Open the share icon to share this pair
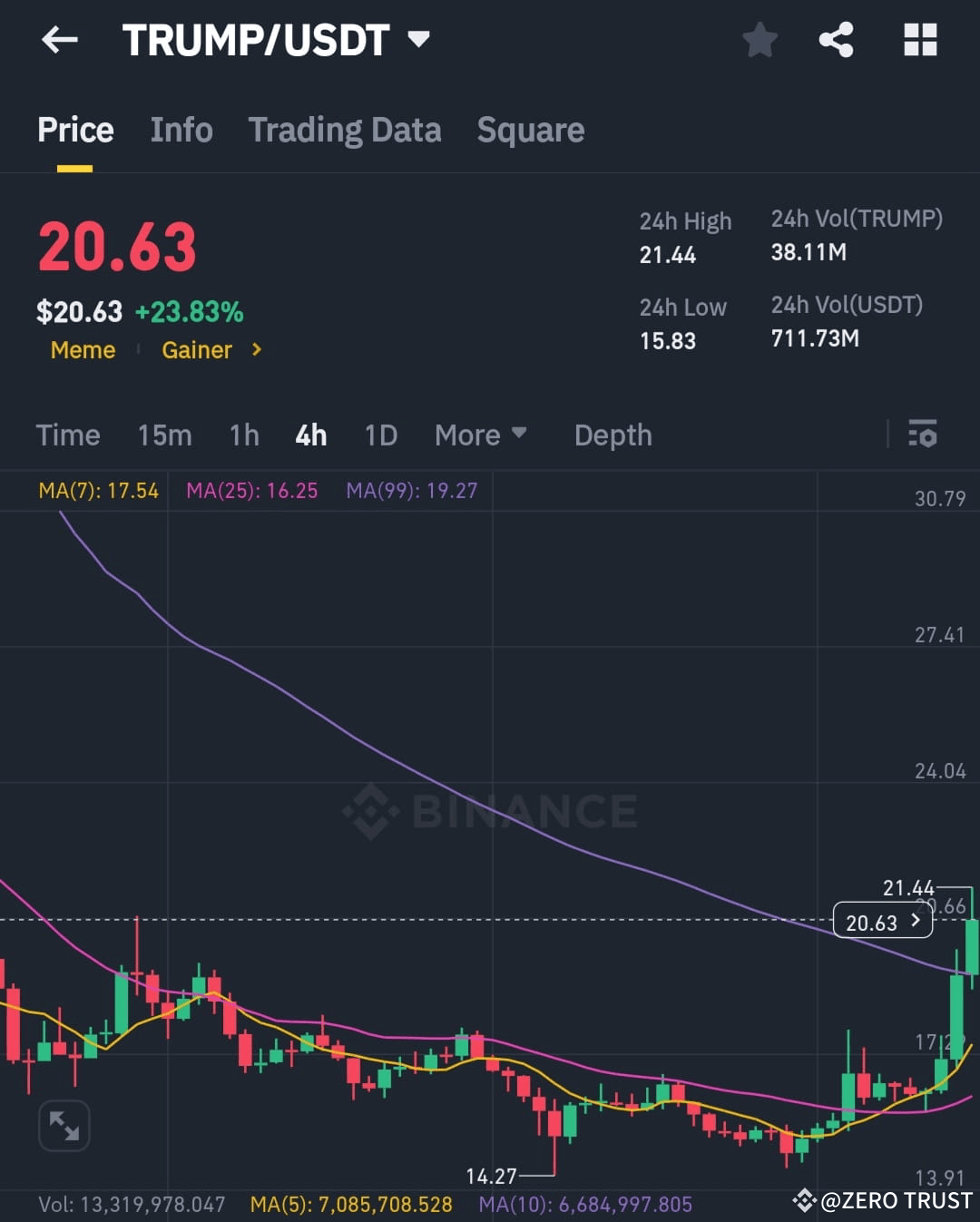 pos(835,40)
